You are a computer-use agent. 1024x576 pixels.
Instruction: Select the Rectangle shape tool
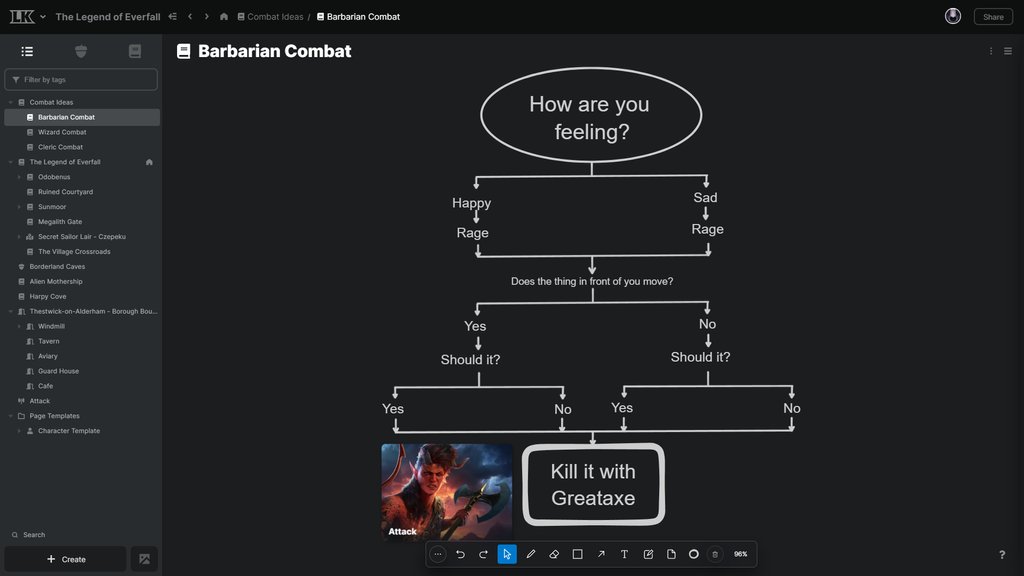[577, 554]
